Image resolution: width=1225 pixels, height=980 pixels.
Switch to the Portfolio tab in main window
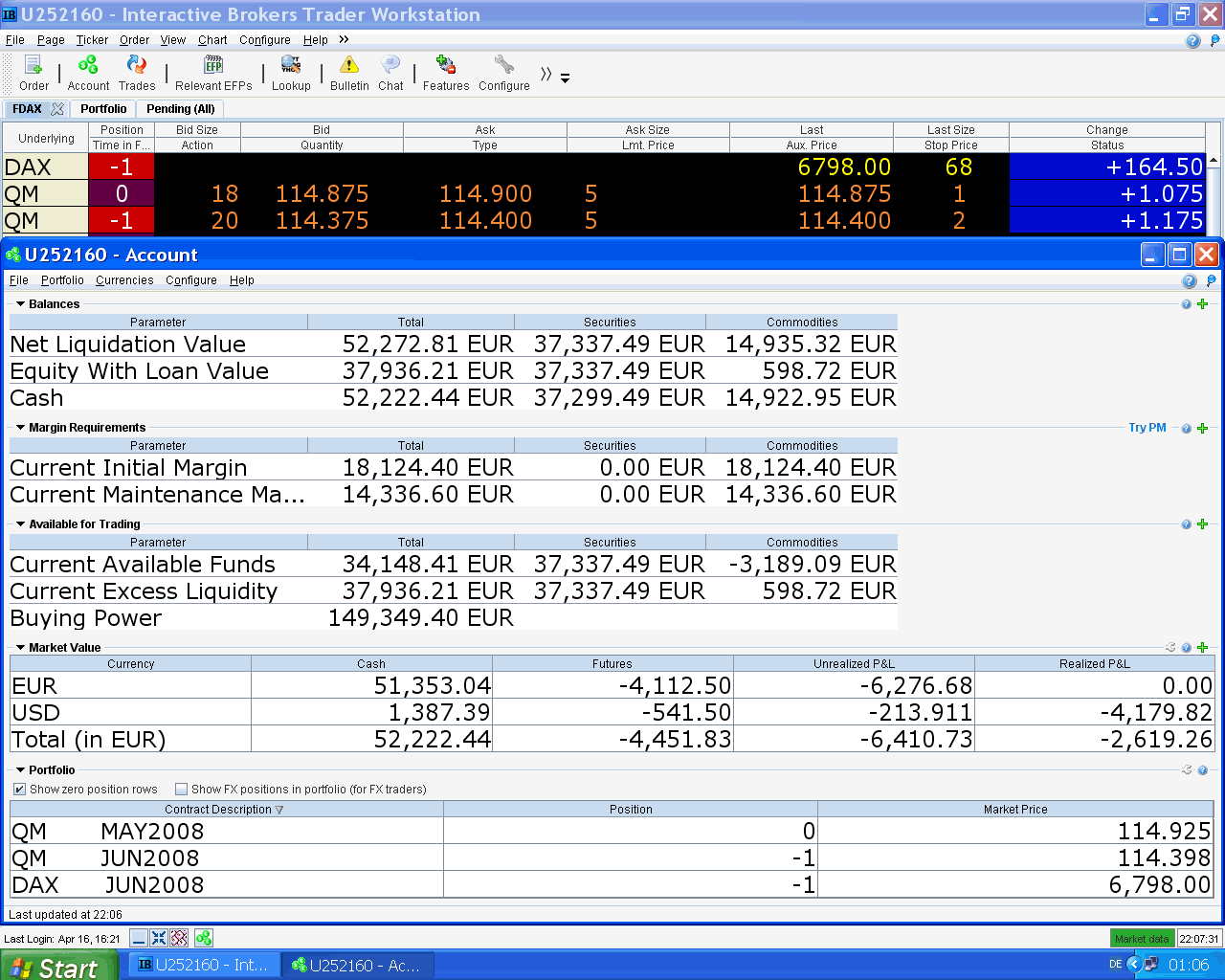[103, 109]
